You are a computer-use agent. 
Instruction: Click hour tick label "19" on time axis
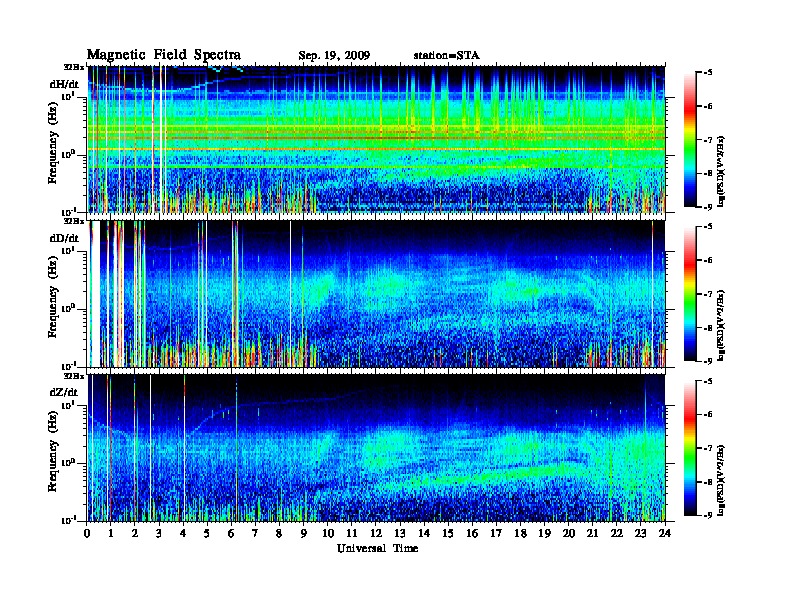pos(544,534)
